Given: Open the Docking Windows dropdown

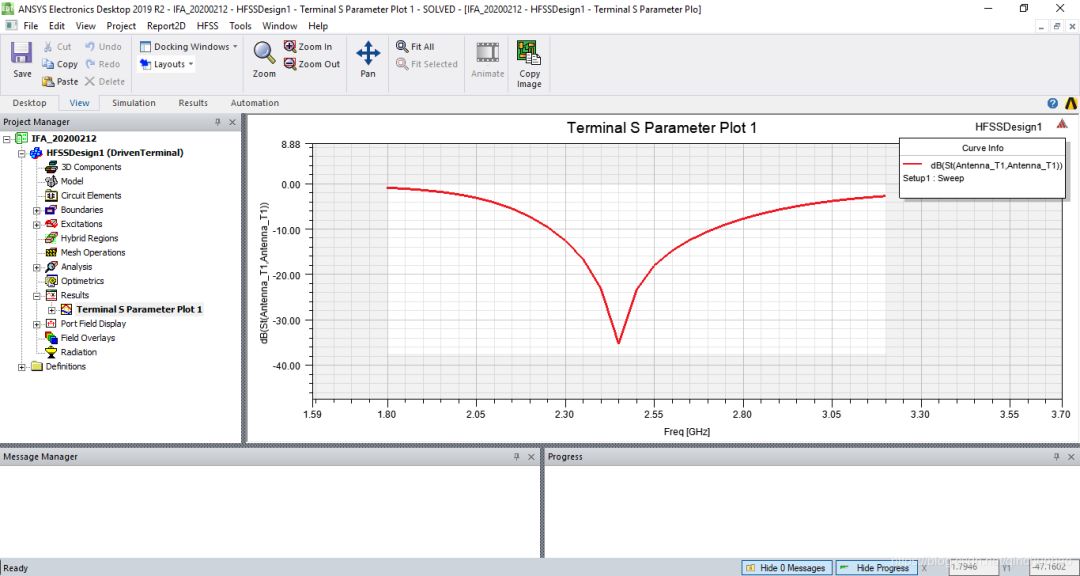Looking at the screenshot, I should coord(188,47).
